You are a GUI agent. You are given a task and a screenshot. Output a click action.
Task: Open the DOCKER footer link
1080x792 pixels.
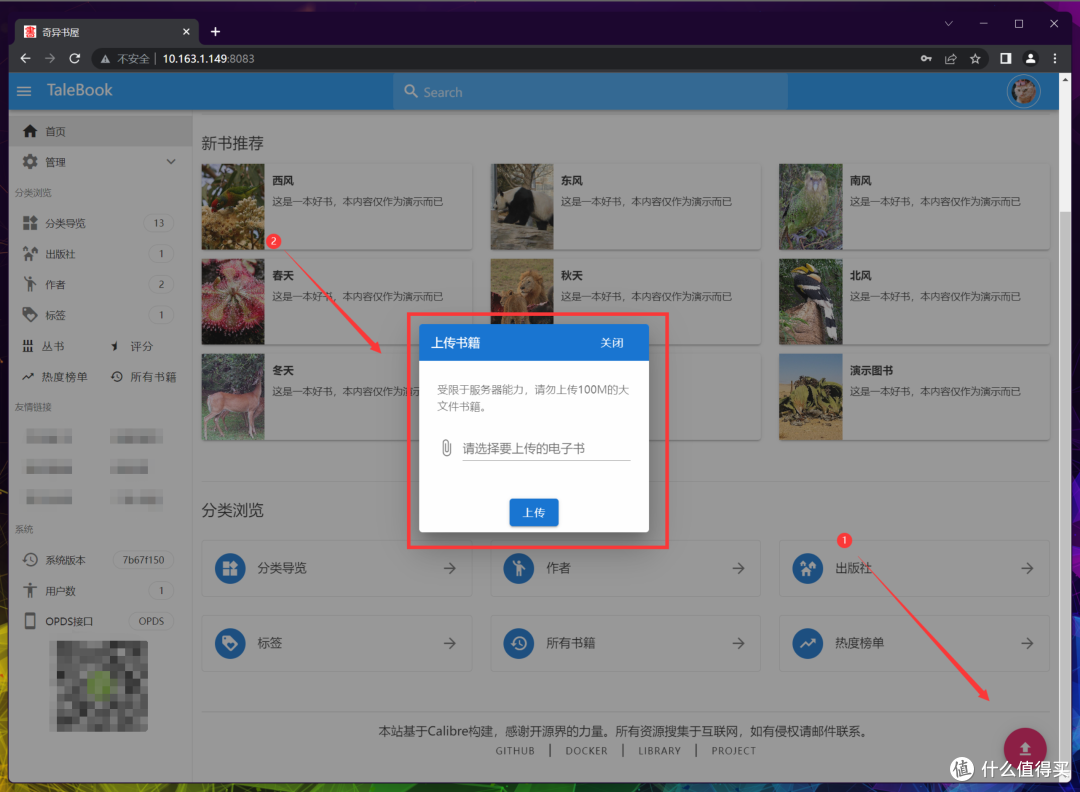point(586,751)
